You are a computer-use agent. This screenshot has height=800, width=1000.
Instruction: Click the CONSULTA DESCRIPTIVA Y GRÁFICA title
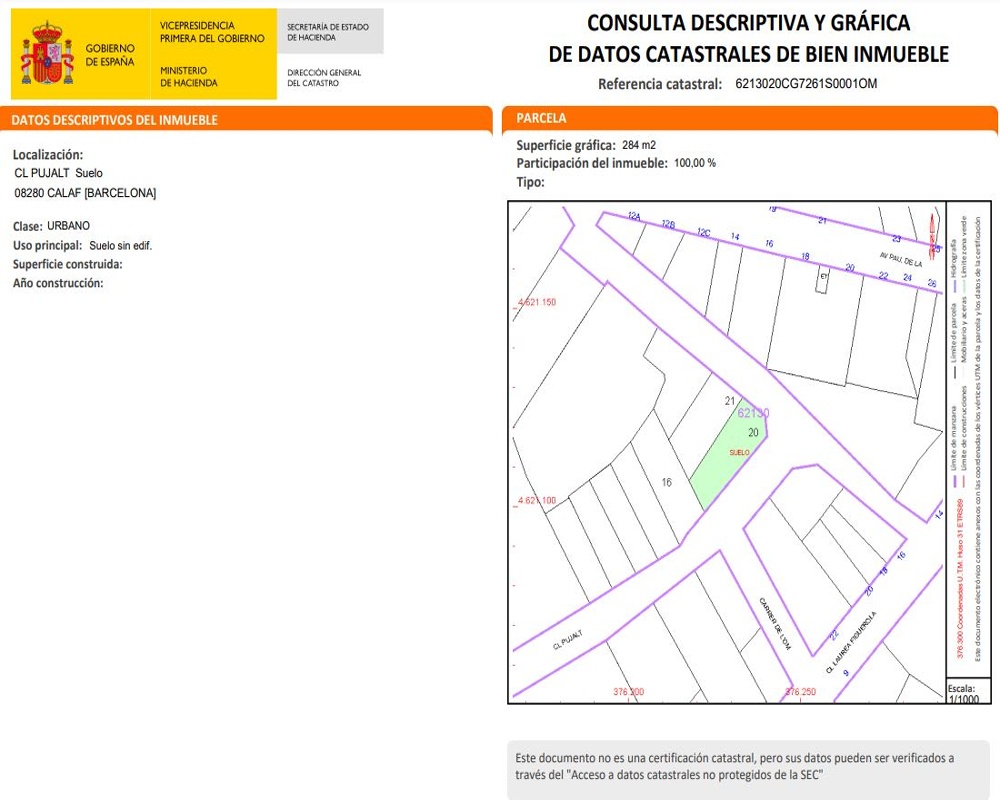pos(748,23)
